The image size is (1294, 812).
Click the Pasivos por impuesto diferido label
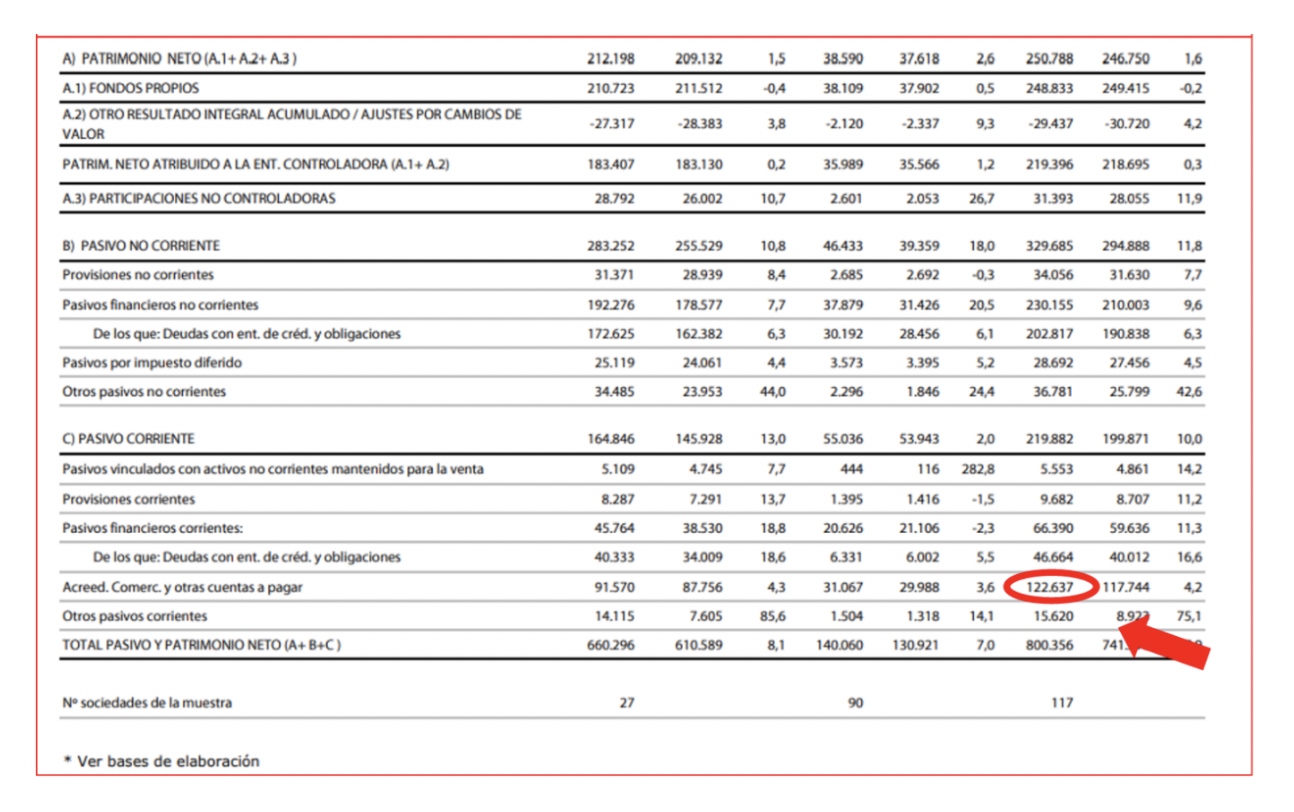152,362
